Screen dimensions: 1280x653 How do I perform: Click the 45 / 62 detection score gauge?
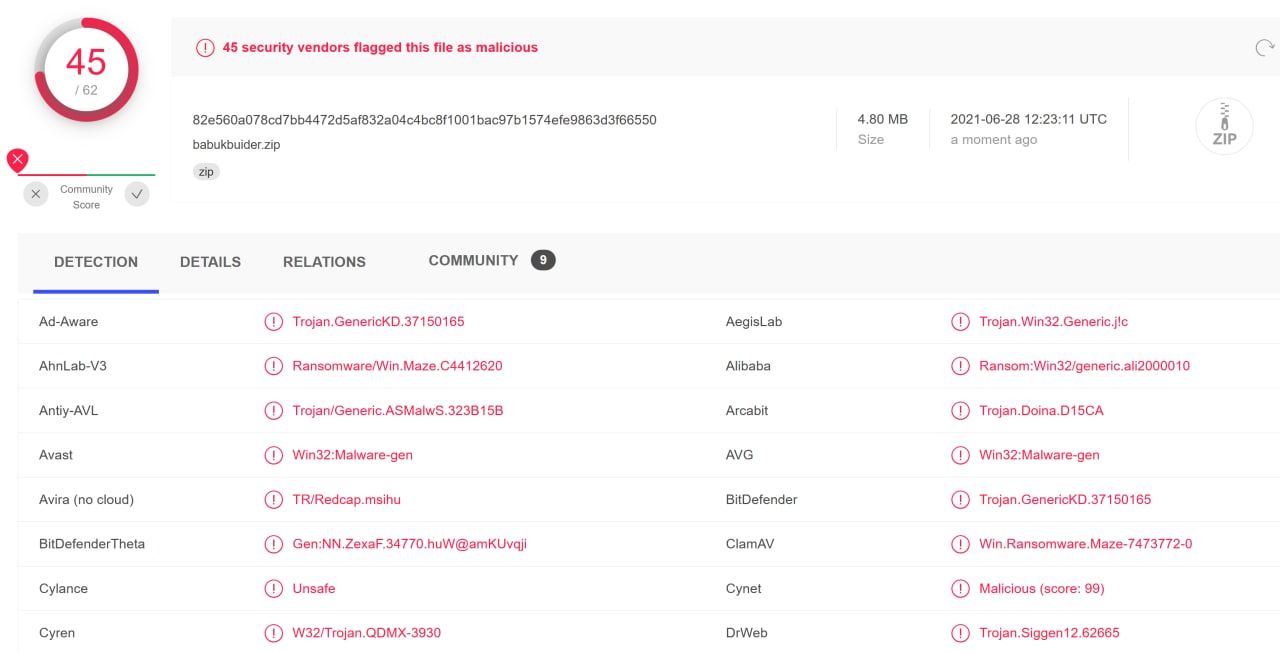(86, 70)
